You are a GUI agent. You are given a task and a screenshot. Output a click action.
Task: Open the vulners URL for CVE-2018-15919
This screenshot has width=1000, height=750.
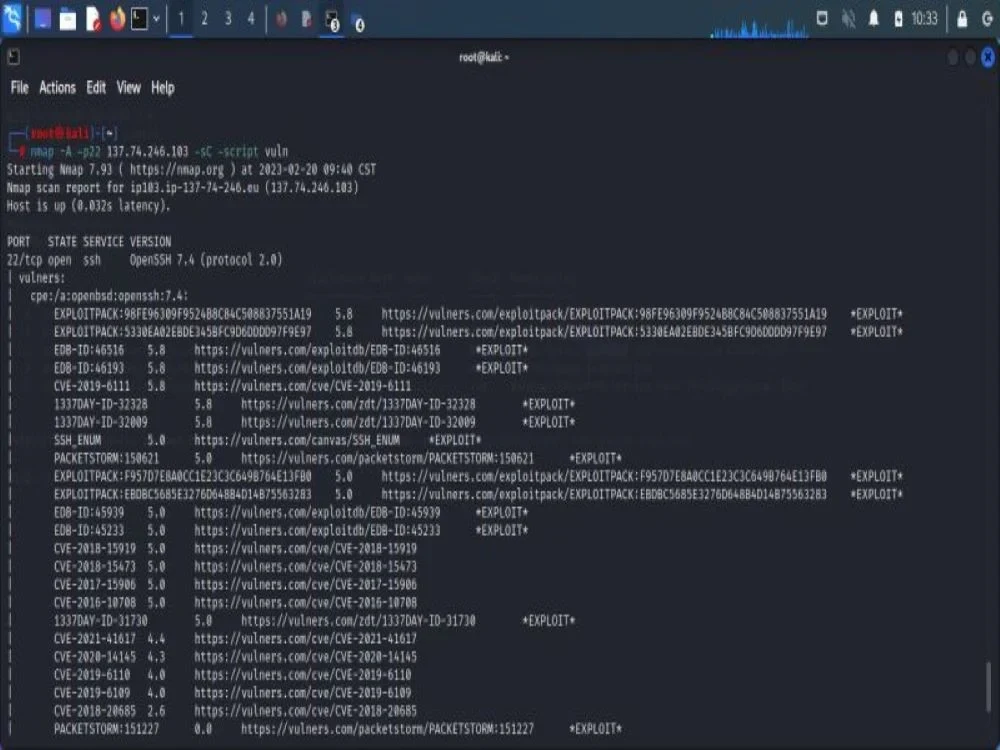305,548
